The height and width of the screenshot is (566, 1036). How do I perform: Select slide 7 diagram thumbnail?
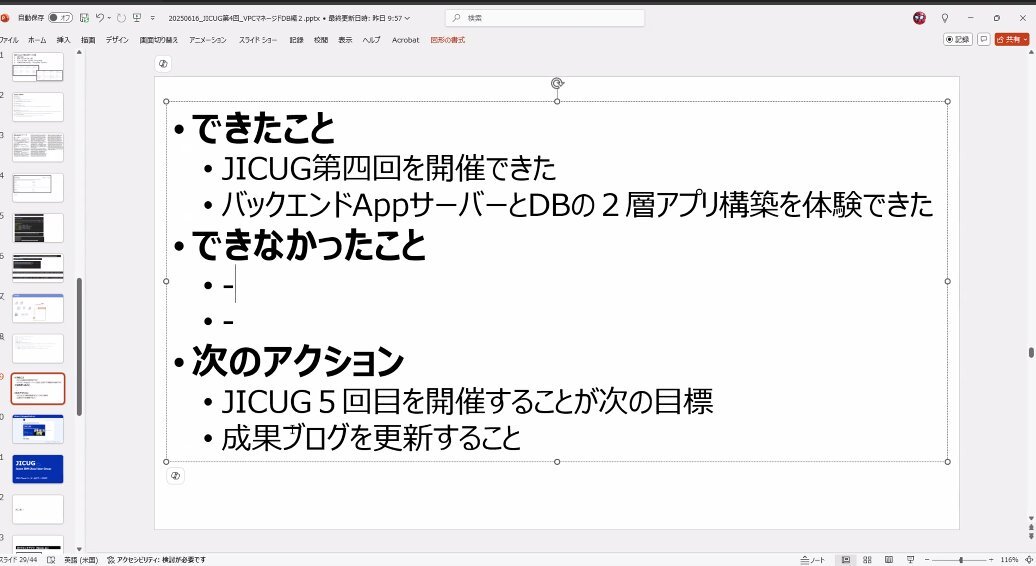coord(38,308)
